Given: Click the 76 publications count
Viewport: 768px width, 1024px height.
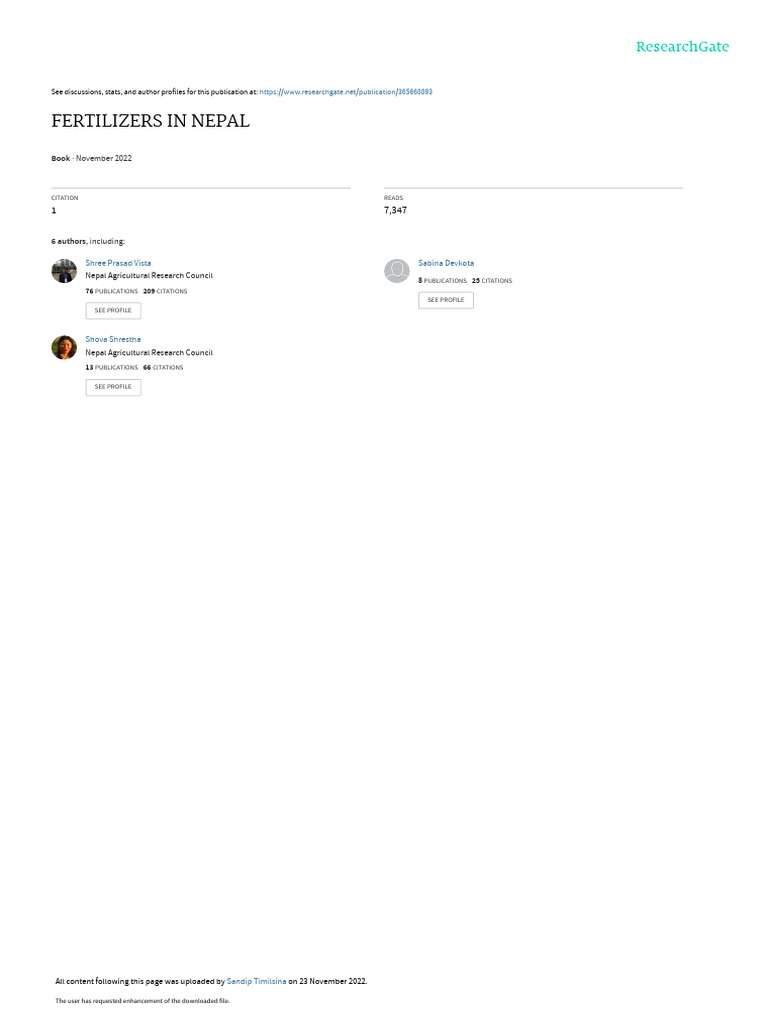Looking at the screenshot, I should pyautogui.click(x=112, y=291).
